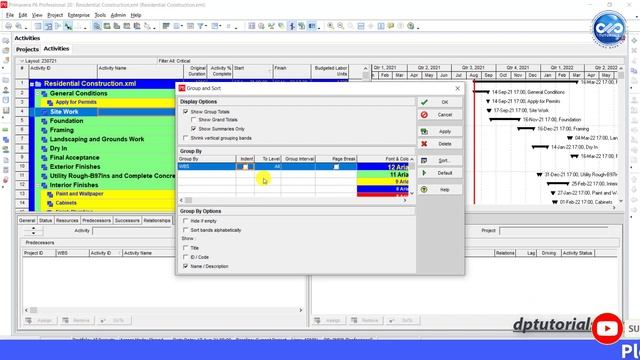Image resolution: width=640 pixels, height=360 pixels.
Task: Click the WBS icon beside General Conditions
Action: [x=44, y=93]
